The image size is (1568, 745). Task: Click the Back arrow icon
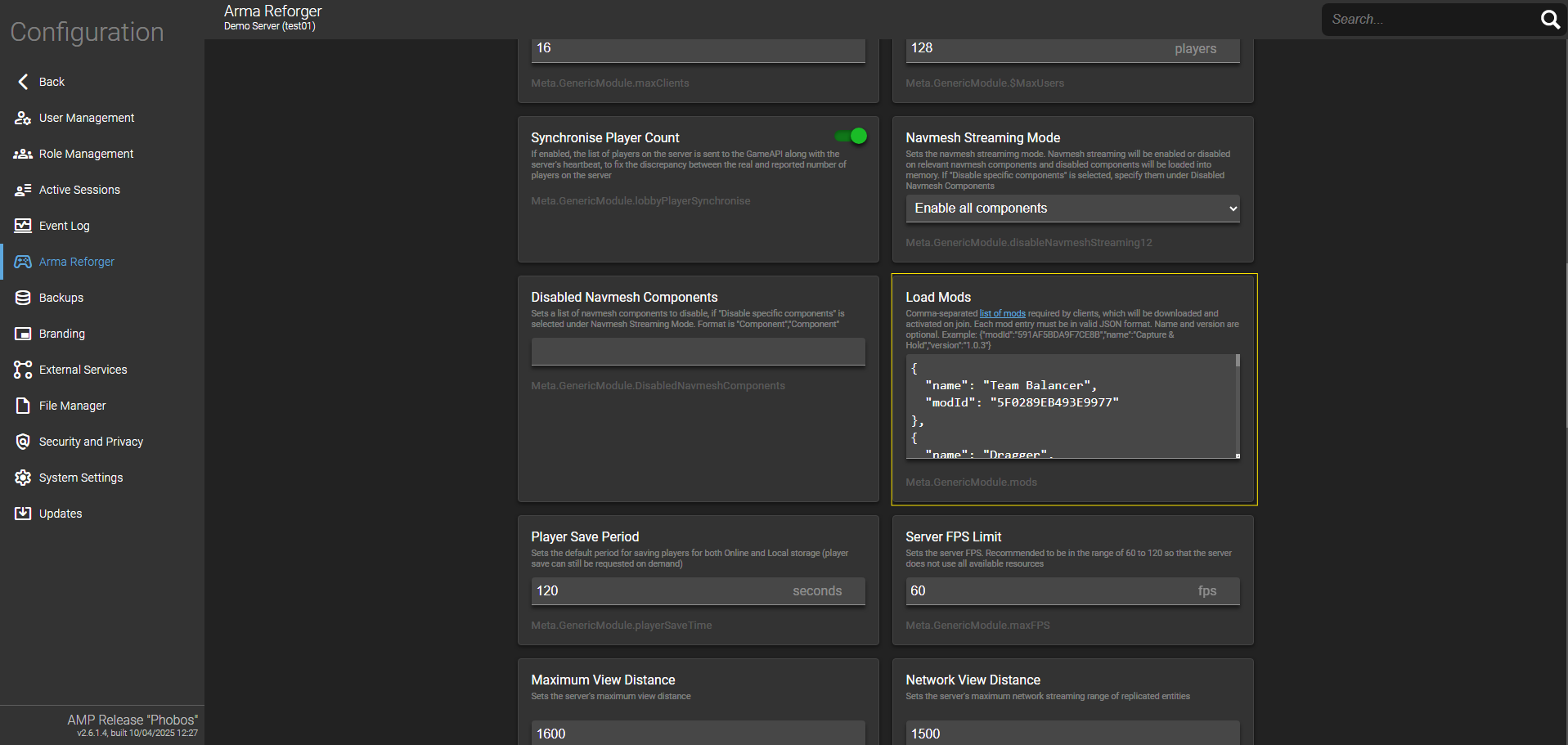[23, 82]
